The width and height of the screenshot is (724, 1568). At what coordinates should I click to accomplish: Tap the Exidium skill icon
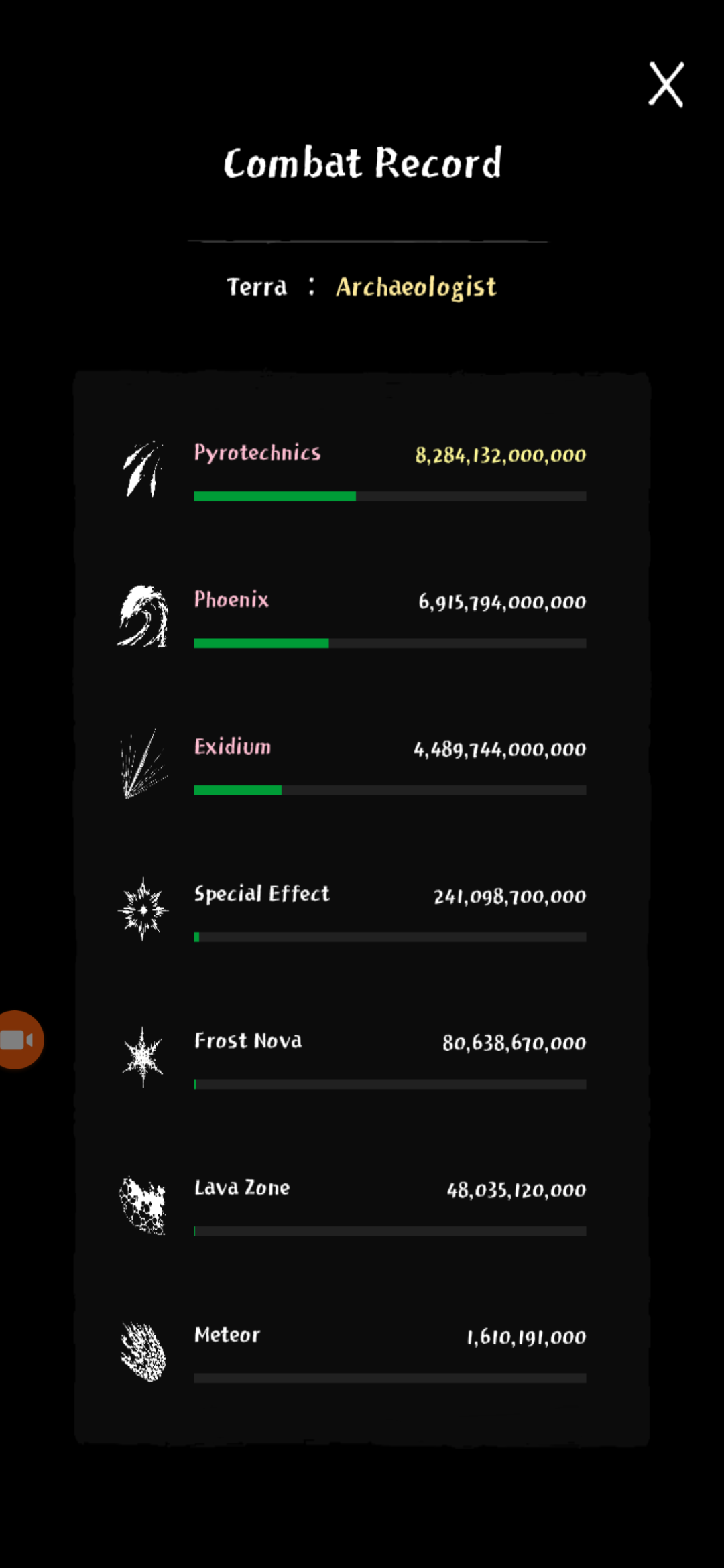click(143, 763)
